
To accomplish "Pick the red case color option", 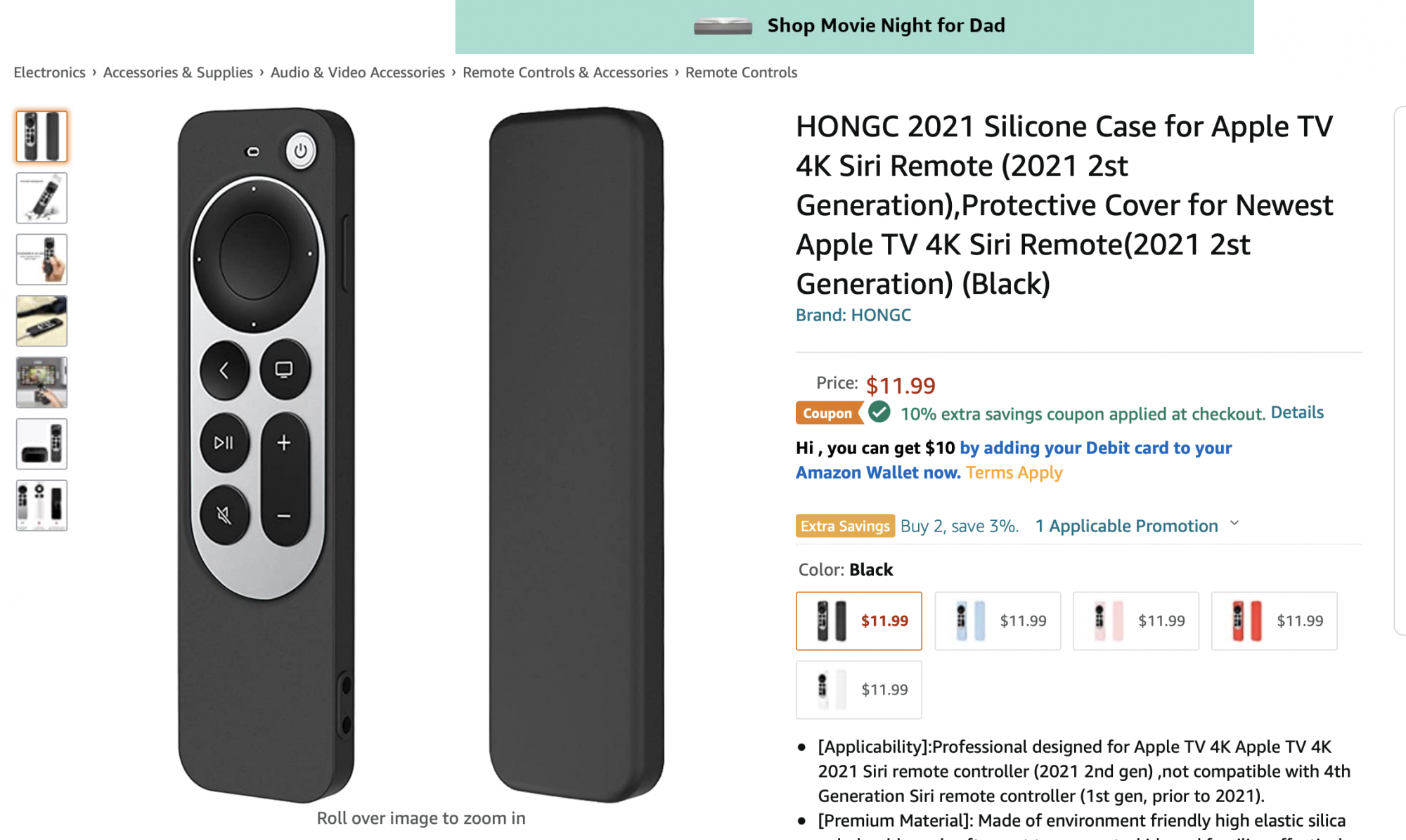I will 1274,621.
